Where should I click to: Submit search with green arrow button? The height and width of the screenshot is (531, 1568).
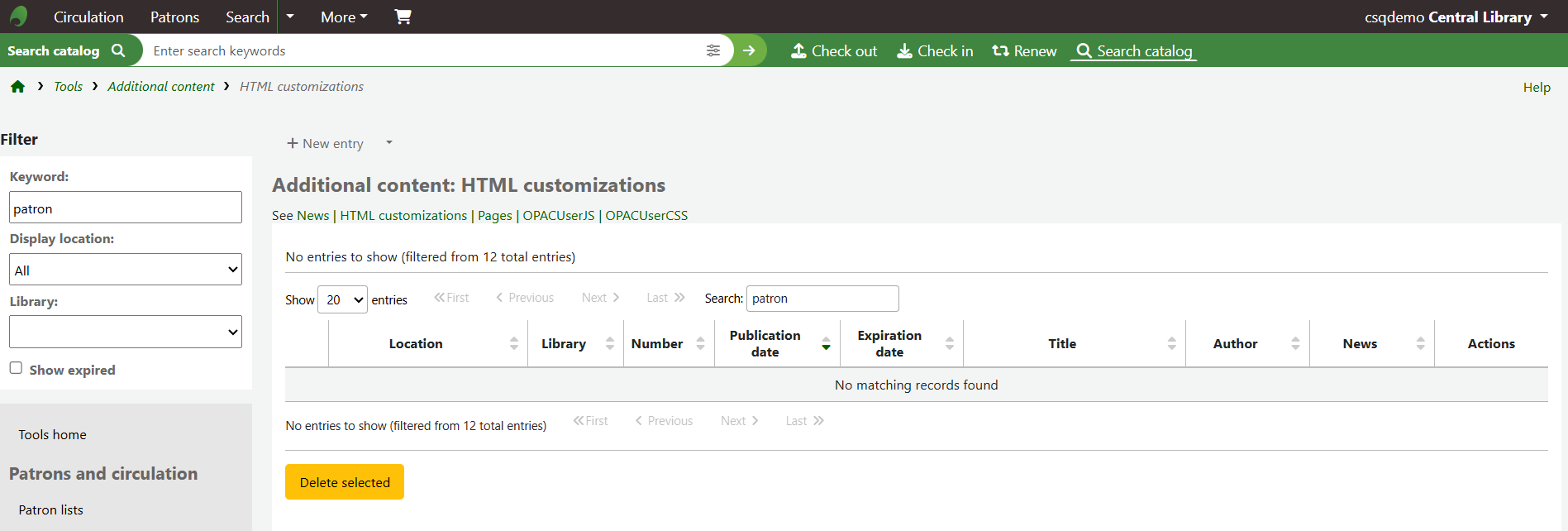coord(749,50)
